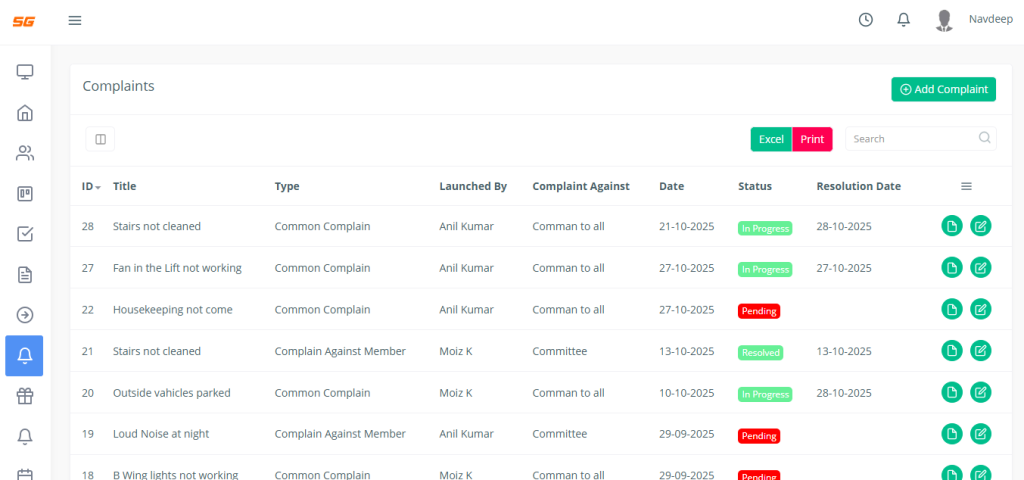
Task: Open table options menu in last column header
Action: (966, 186)
